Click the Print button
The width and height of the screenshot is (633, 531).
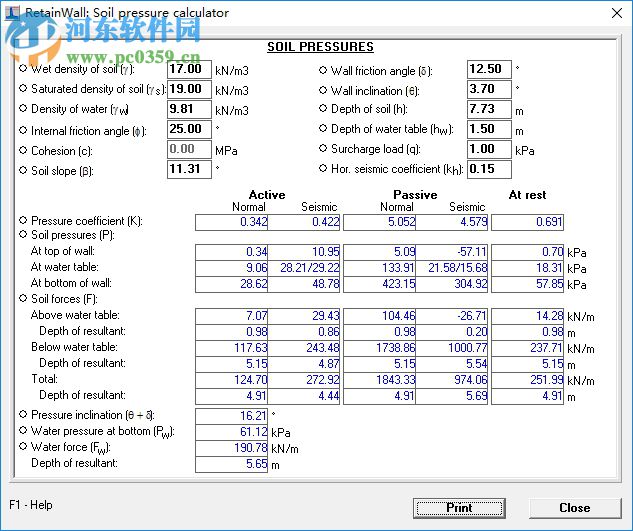(459, 508)
